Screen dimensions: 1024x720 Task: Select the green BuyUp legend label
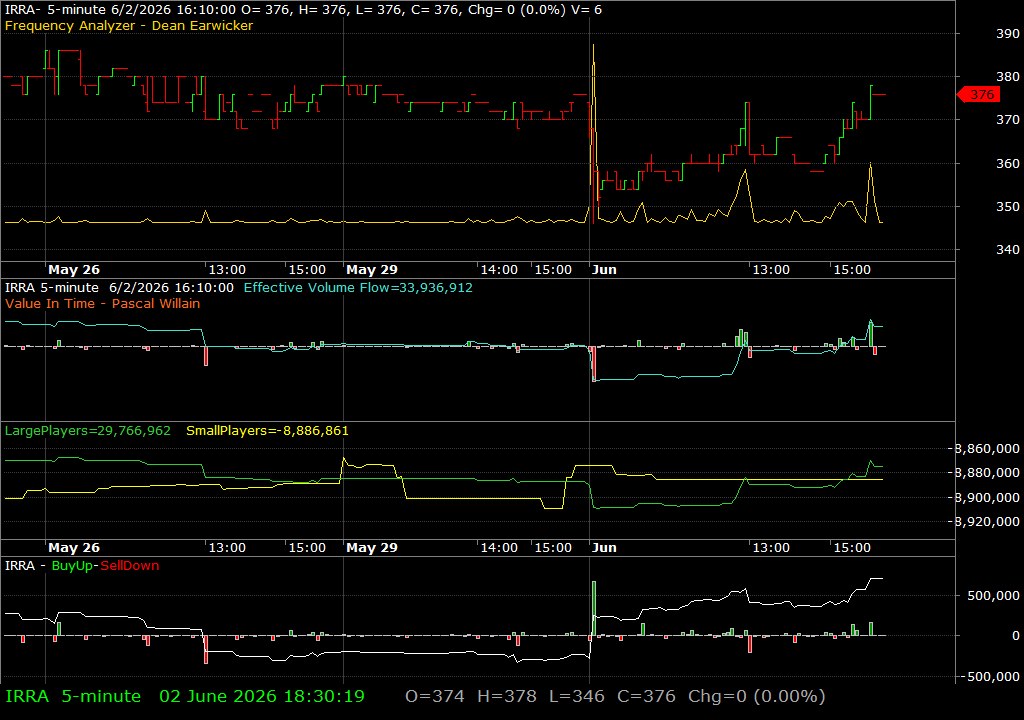click(x=72, y=565)
